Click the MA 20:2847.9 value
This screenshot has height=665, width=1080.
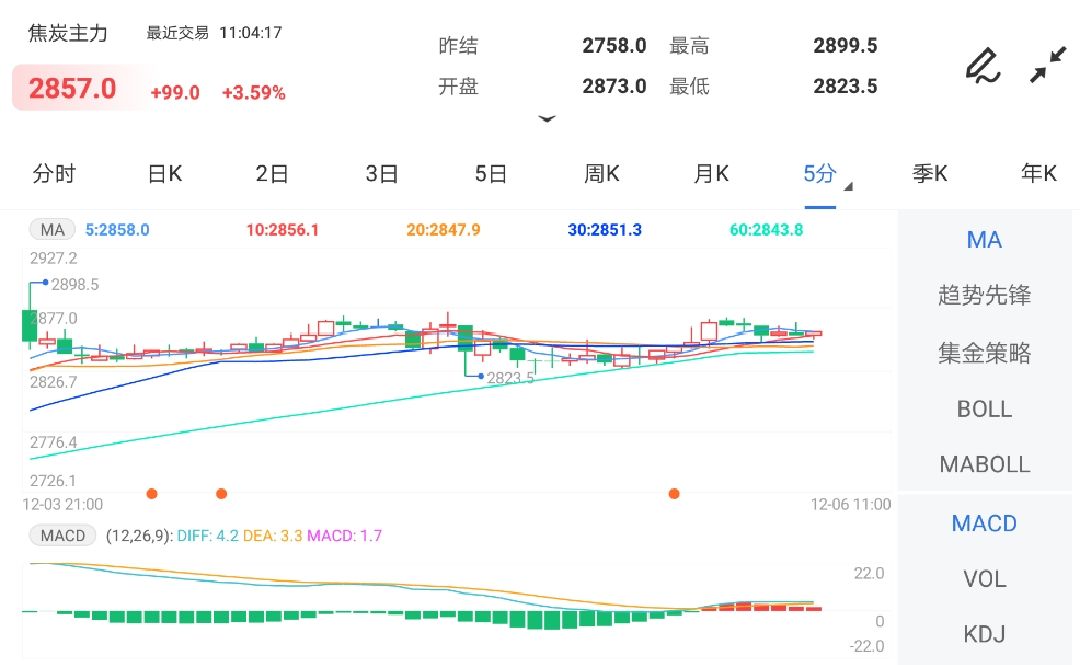click(444, 229)
